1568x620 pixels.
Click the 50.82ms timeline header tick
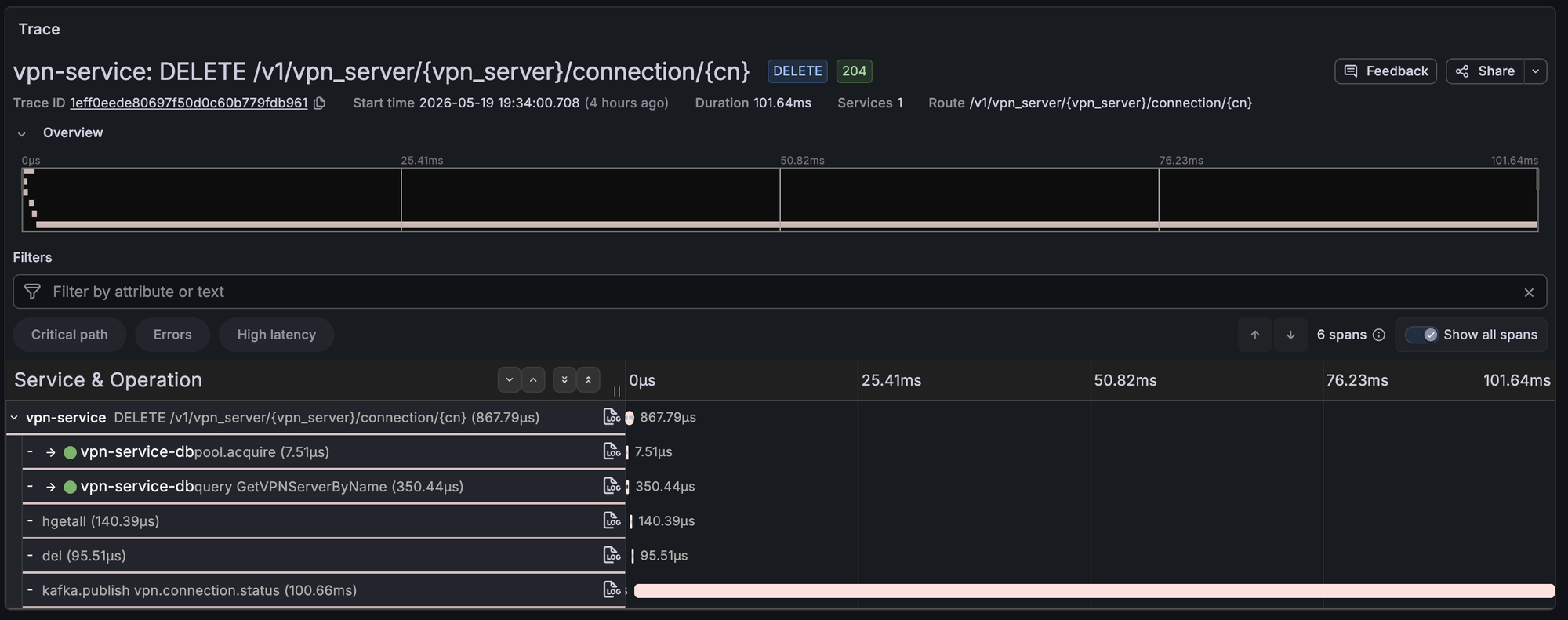[1125, 380]
